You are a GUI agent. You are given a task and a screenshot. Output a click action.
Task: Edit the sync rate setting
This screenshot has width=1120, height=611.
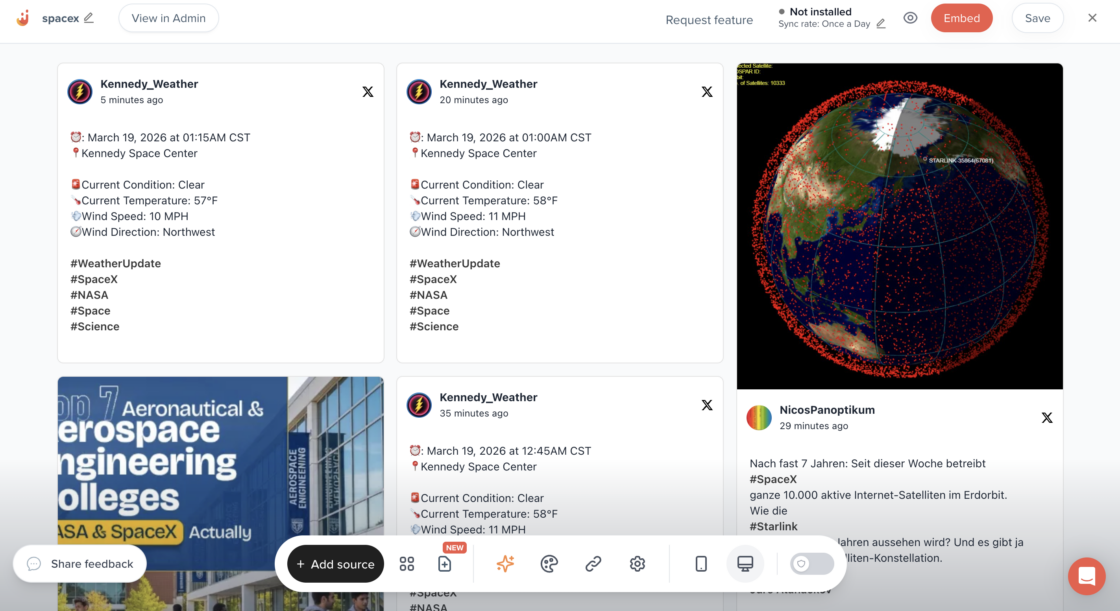pyautogui.click(x=881, y=24)
